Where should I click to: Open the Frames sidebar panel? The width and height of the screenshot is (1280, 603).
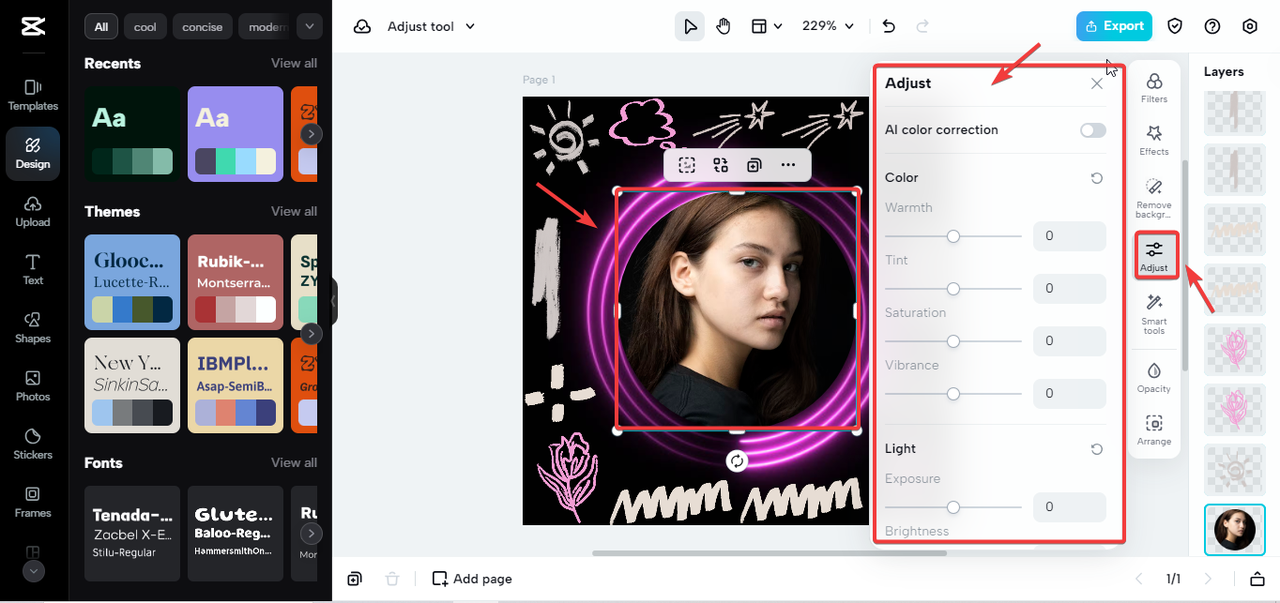(33, 501)
